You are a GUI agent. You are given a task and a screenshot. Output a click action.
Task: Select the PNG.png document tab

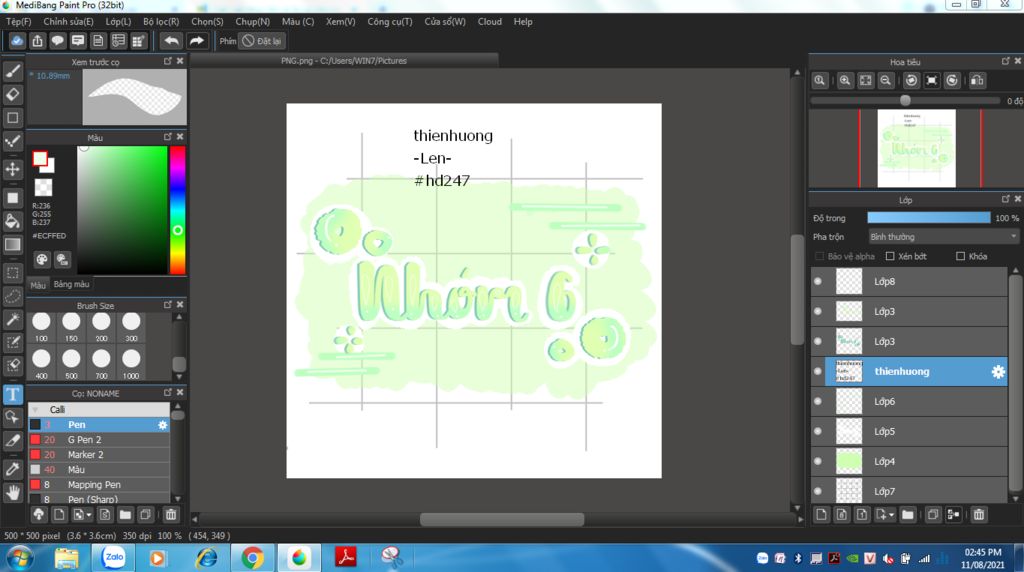pos(344,61)
